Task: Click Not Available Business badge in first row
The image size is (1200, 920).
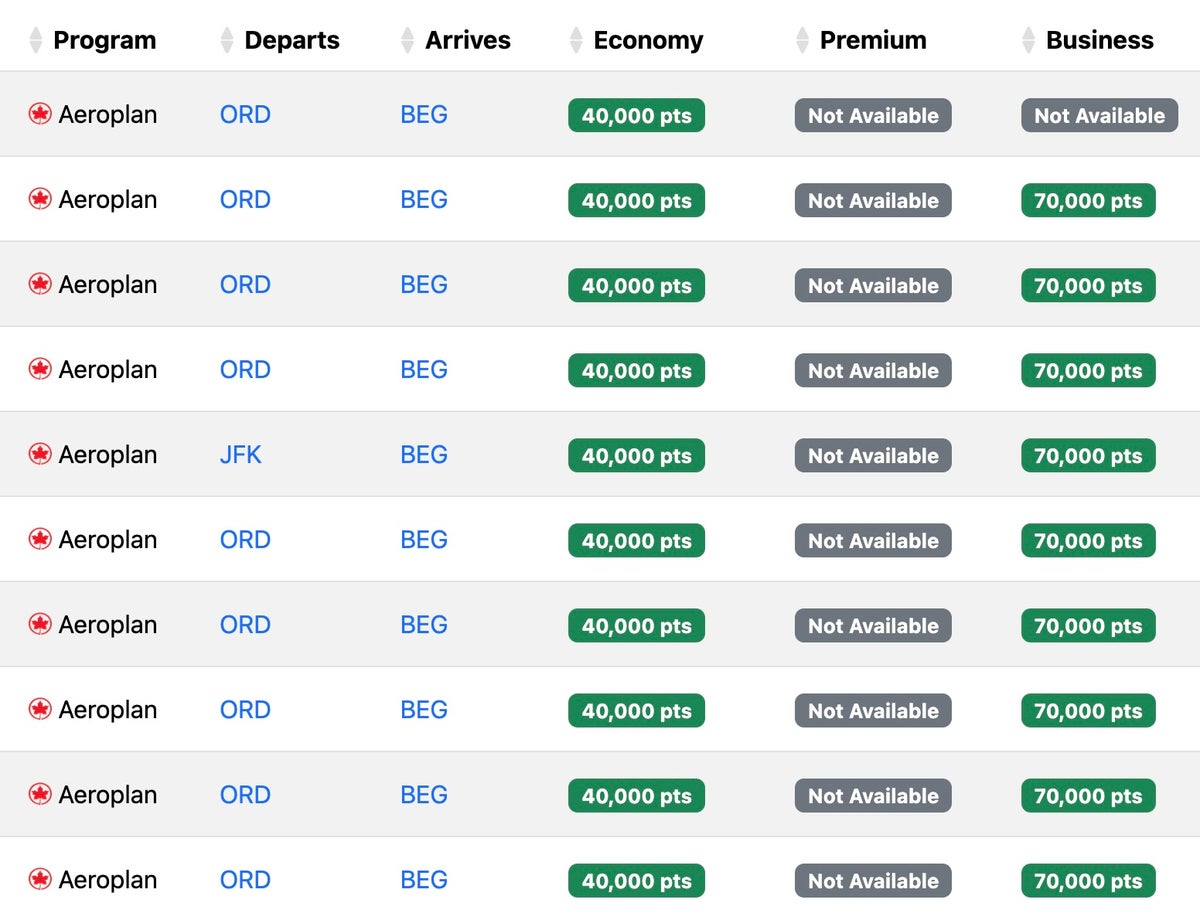Action: coord(1099,116)
